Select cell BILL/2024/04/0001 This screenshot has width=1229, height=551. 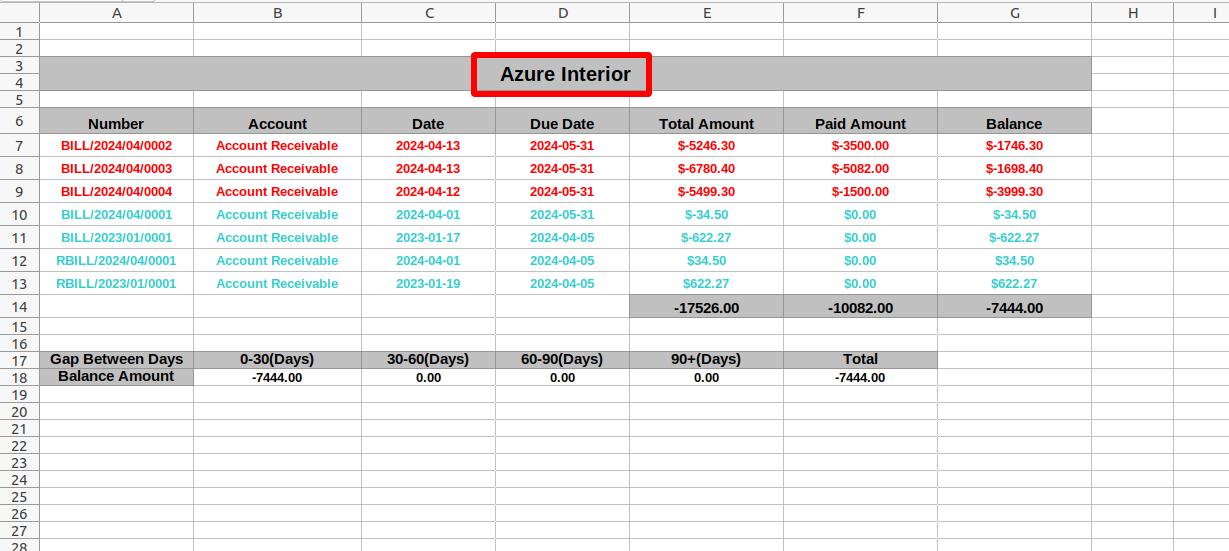(116, 215)
